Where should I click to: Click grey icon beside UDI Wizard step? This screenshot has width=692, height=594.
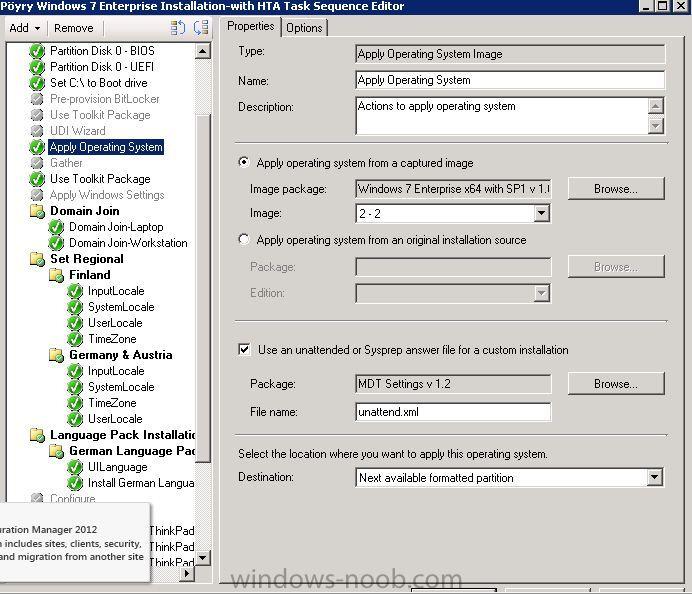[x=37, y=131]
